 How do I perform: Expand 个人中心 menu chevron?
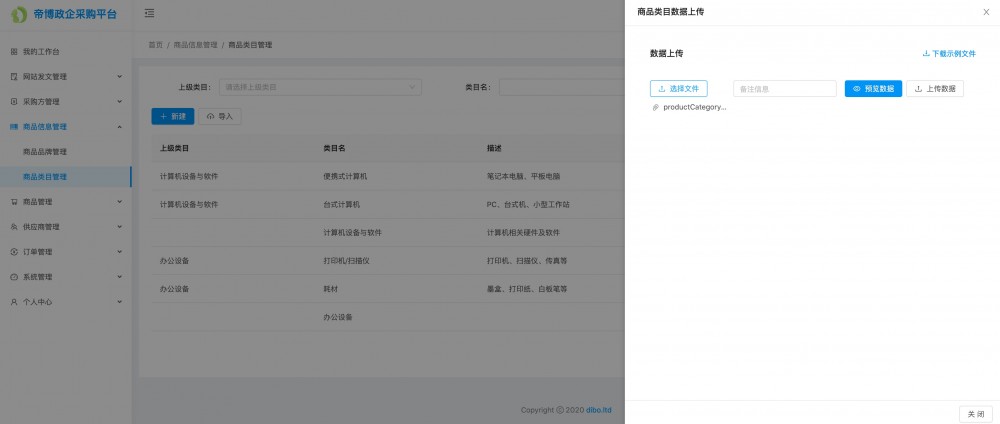point(119,302)
